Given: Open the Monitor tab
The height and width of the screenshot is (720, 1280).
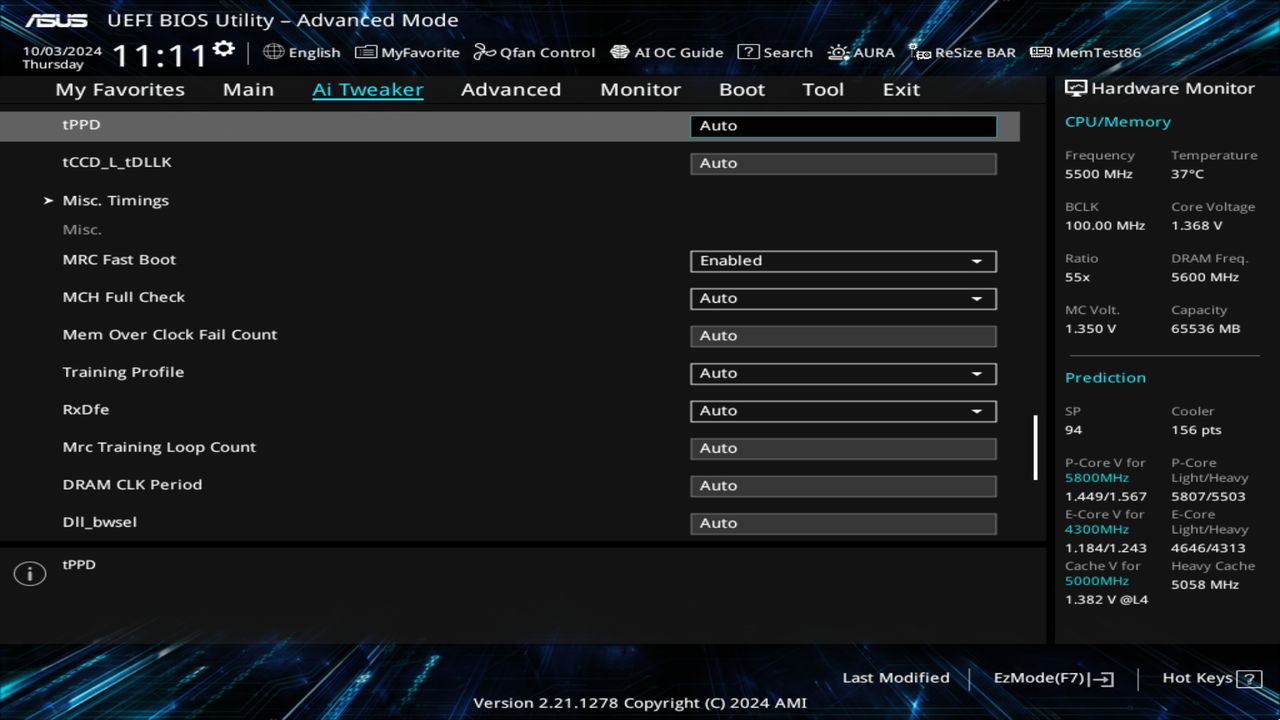Looking at the screenshot, I should pos(640,89).
